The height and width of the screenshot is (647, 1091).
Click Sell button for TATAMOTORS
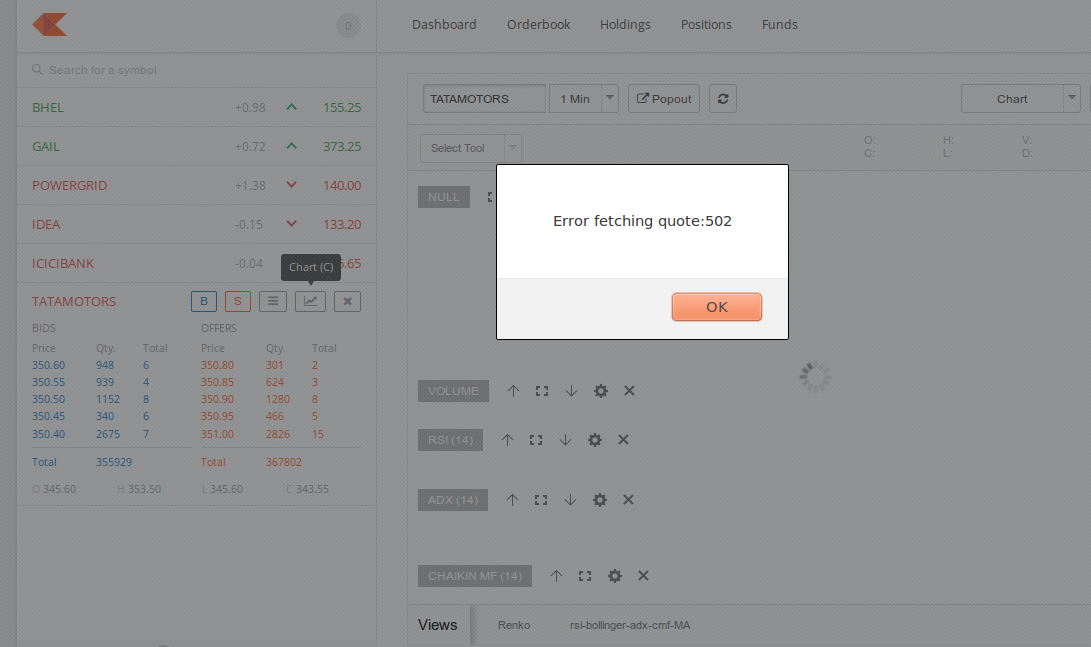click(x=238, y=301)
